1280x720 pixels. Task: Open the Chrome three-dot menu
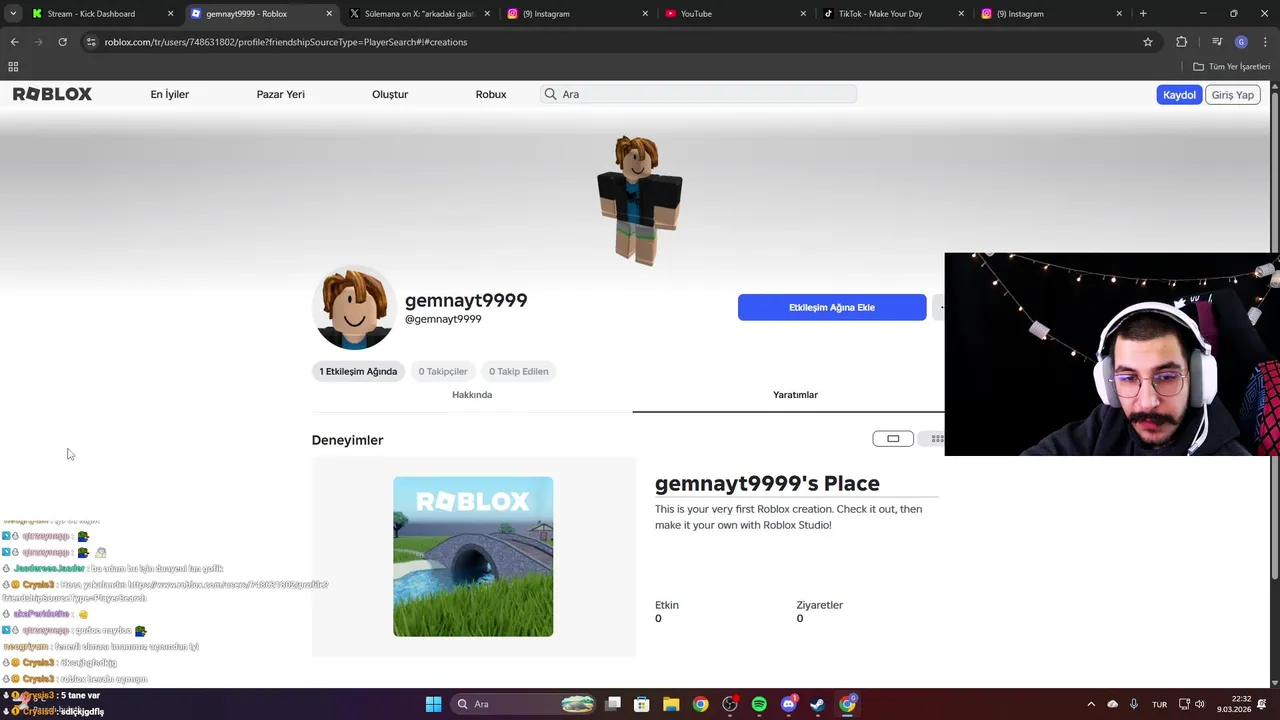click(x=1263, y=42)
